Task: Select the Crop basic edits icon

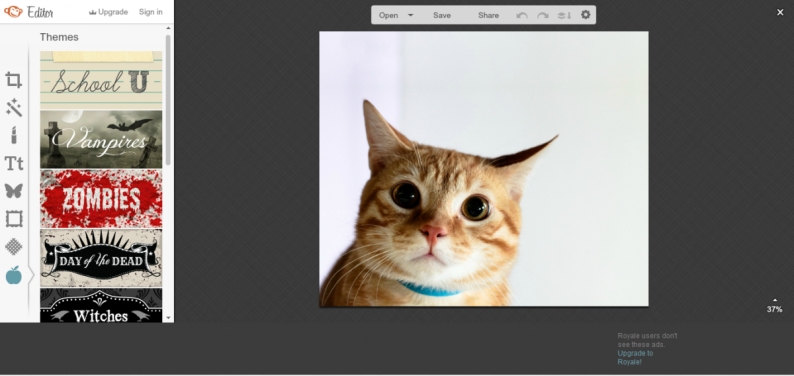Action: [x=14, y=80]
